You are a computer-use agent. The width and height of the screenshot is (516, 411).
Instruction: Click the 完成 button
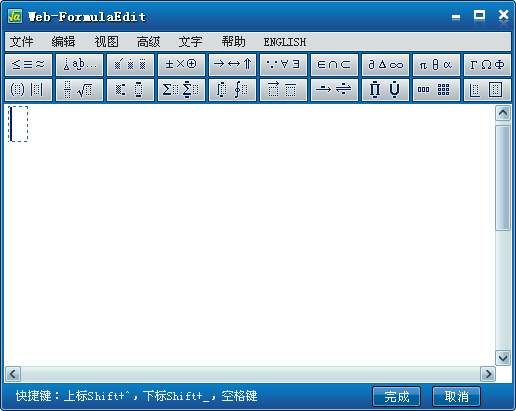click(x=397, y=396)
